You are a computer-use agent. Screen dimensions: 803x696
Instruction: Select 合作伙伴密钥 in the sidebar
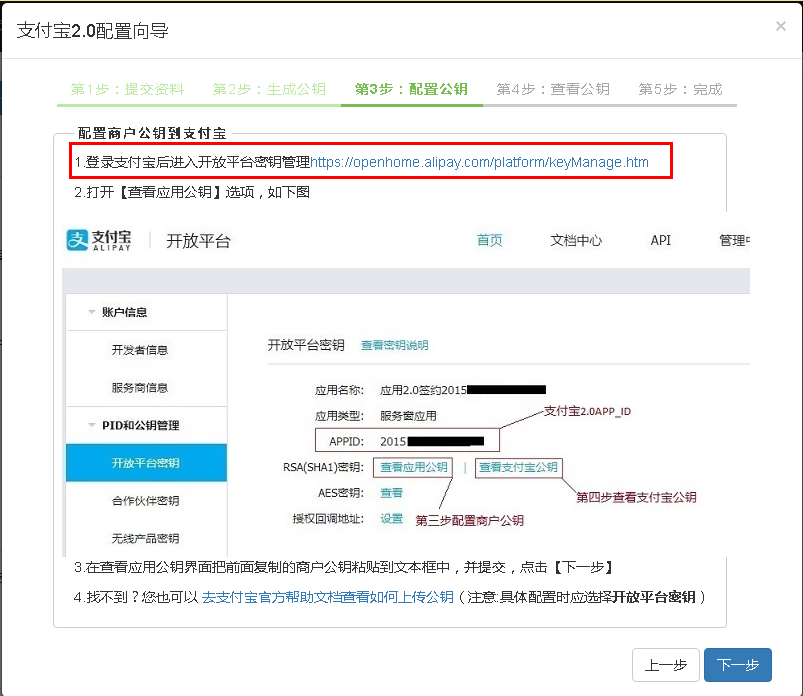click(145, 500)
